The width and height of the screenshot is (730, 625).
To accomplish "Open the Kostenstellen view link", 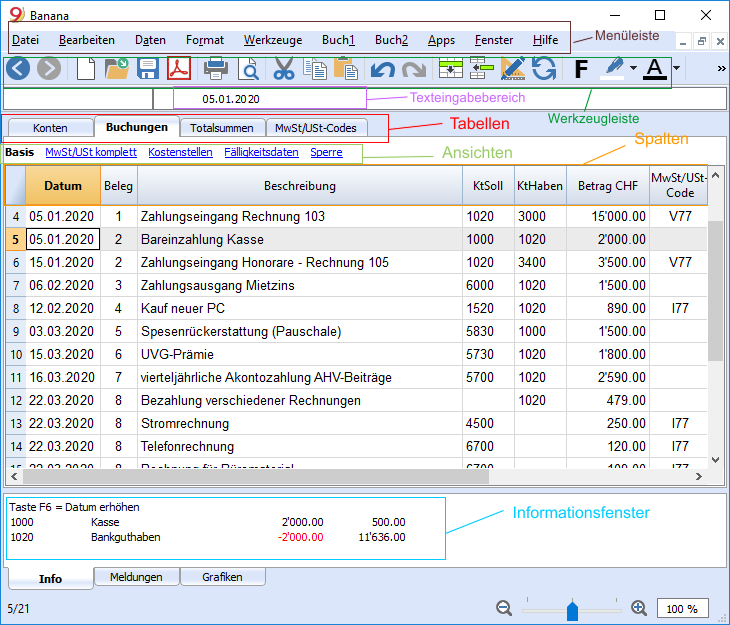I will pyautogui.click(x=180, y=152).
